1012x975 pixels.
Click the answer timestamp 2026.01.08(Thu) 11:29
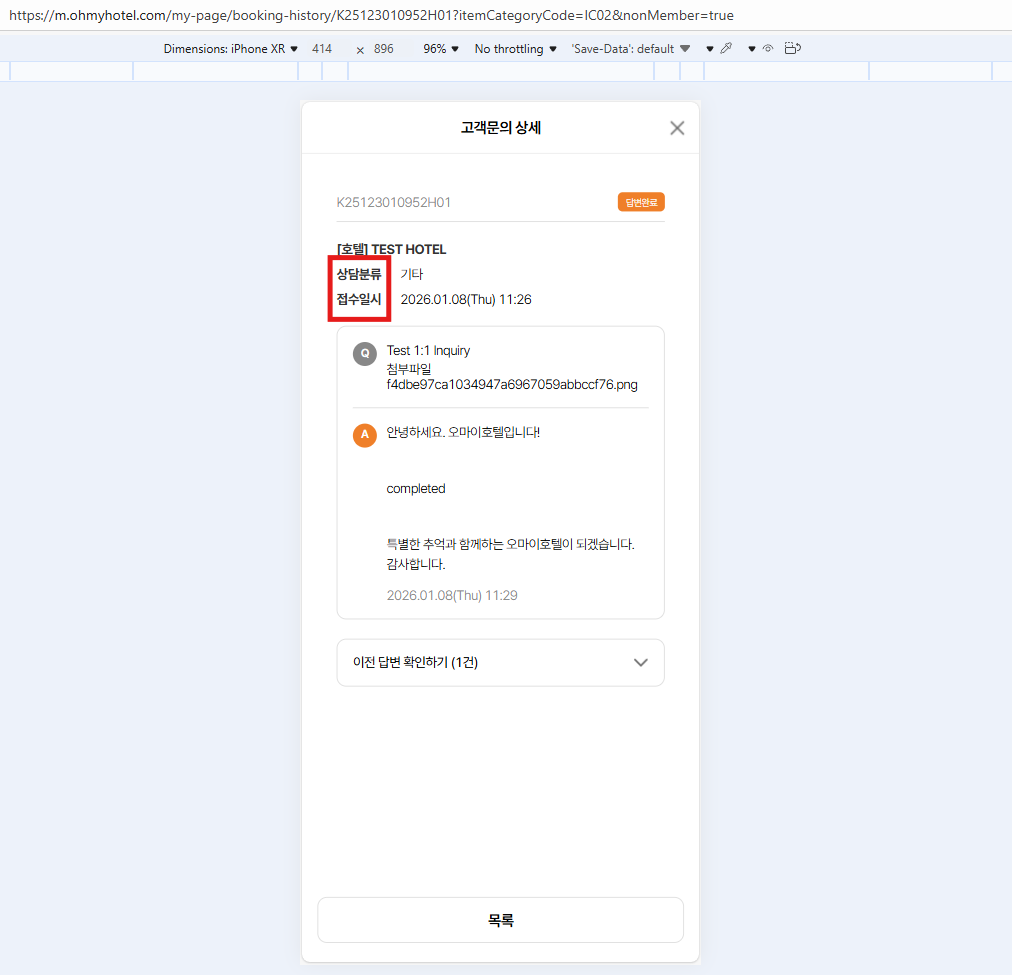(x=452, y=595)
